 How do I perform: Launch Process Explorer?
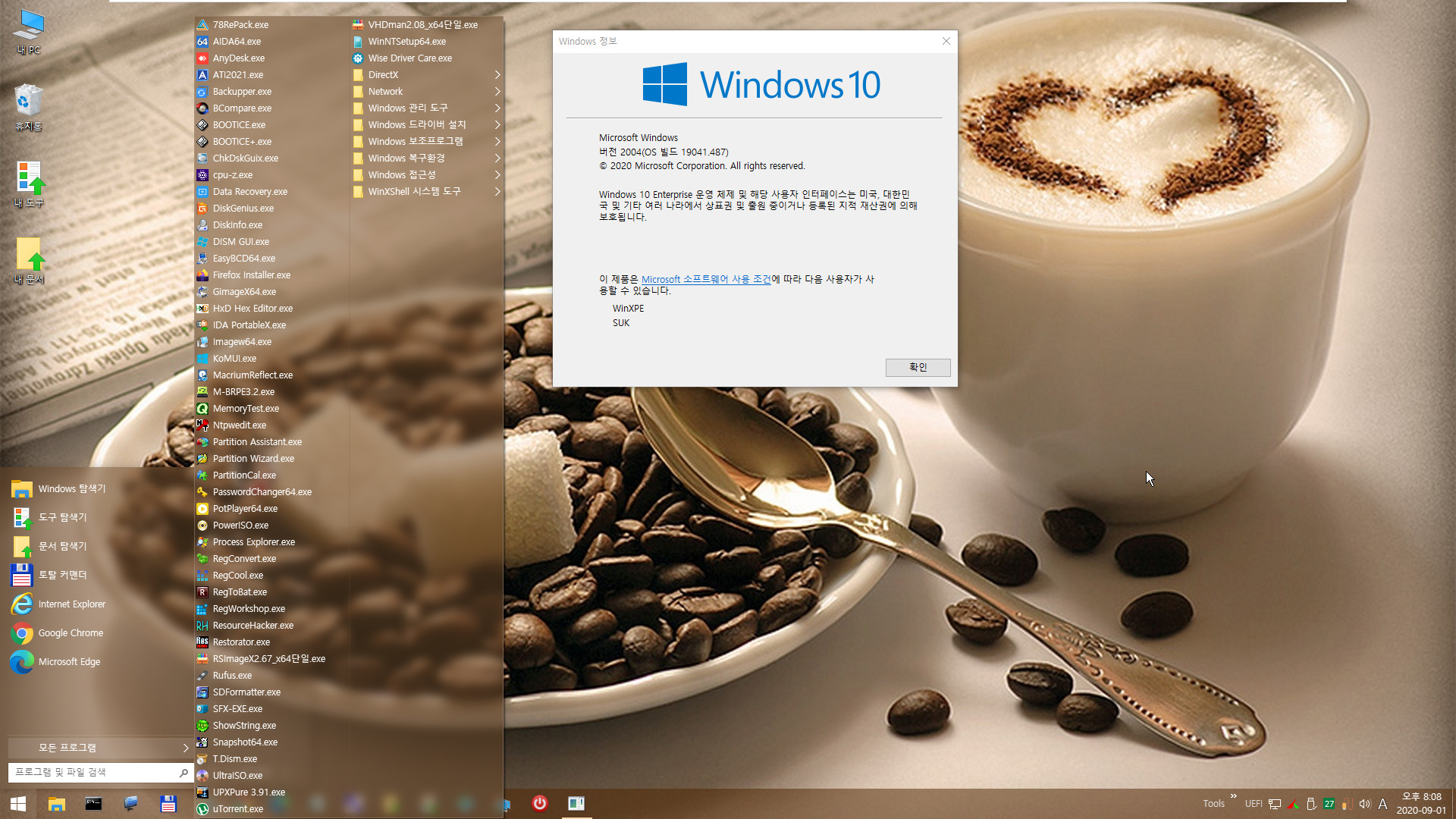(253, 542)
